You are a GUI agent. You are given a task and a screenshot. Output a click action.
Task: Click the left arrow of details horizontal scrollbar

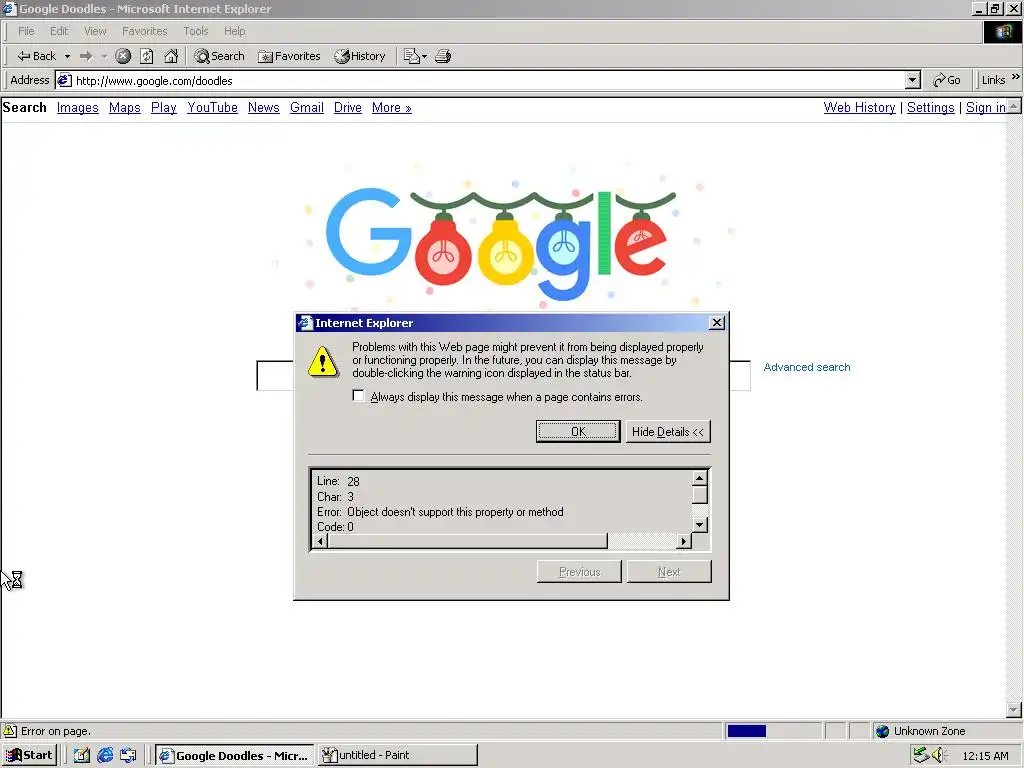point(320,541)
